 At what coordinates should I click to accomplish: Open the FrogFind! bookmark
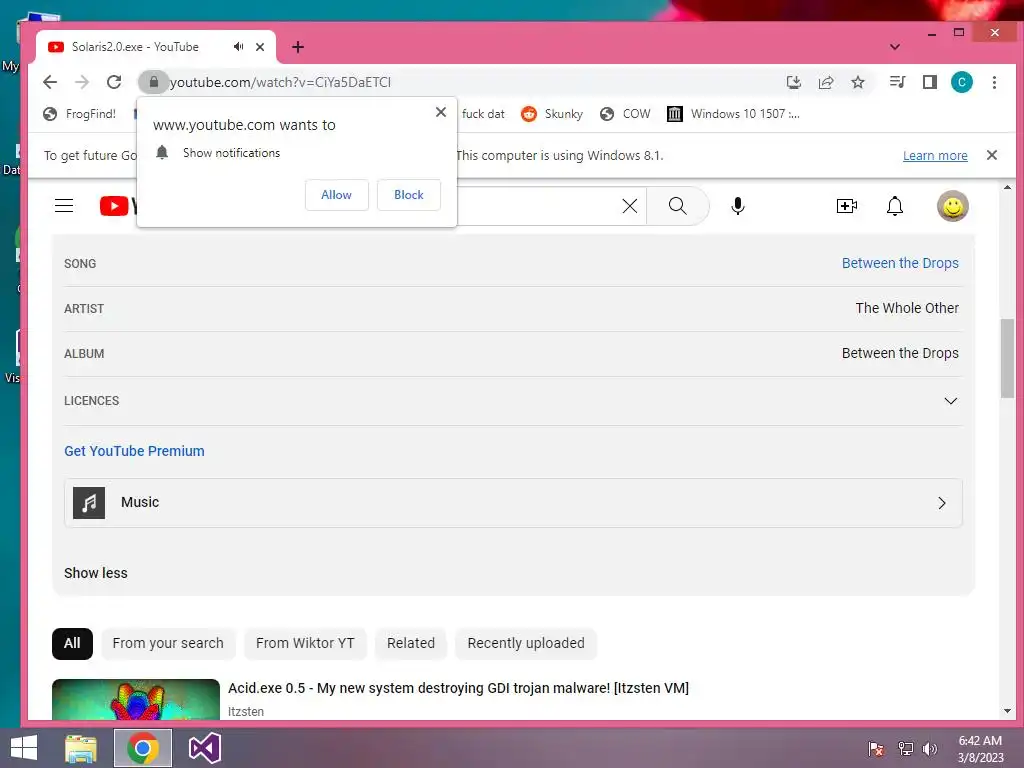(x=80, y=114)
